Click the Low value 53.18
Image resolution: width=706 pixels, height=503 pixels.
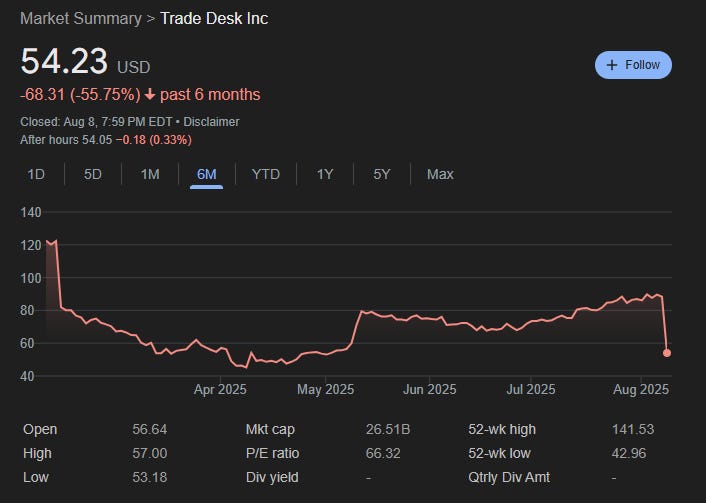pos(149,477)
